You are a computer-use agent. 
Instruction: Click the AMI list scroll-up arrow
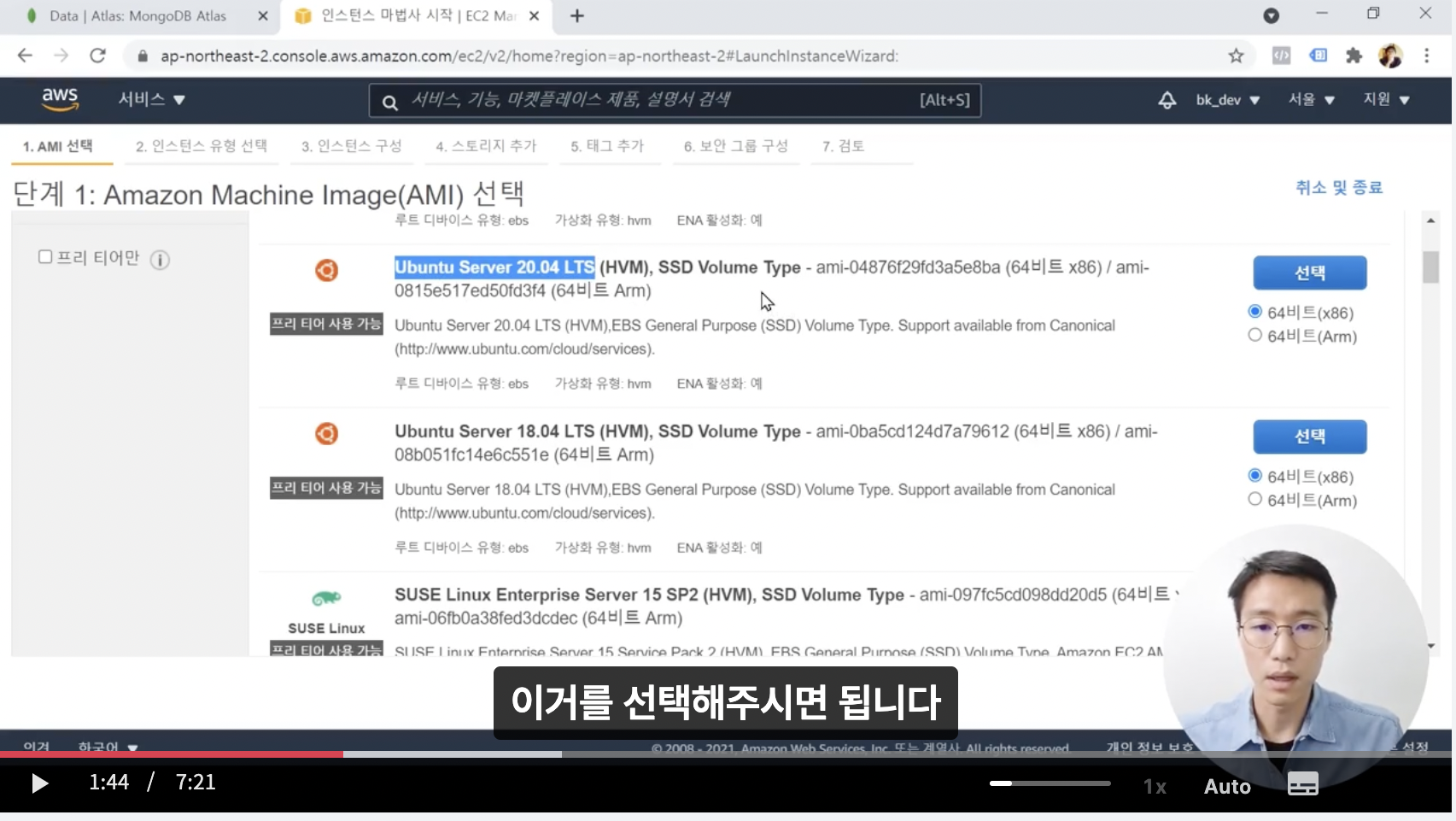pyautogui.click(x=1430, y=220)
